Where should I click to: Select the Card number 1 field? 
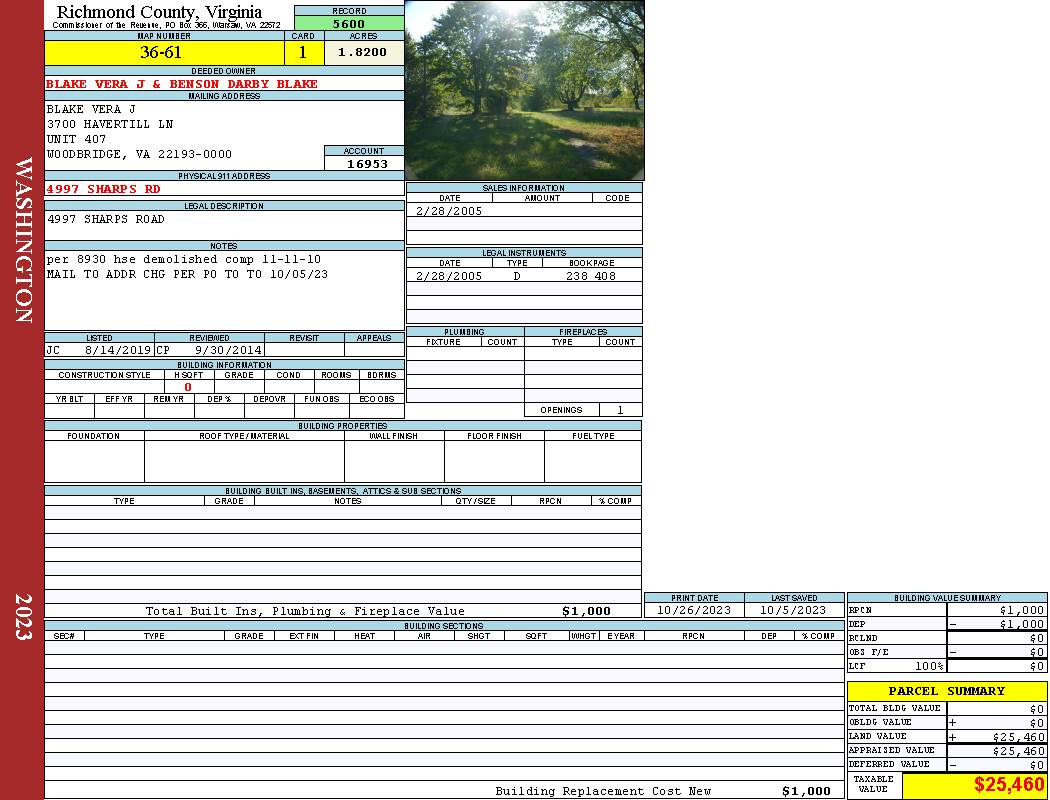[303, 53]
